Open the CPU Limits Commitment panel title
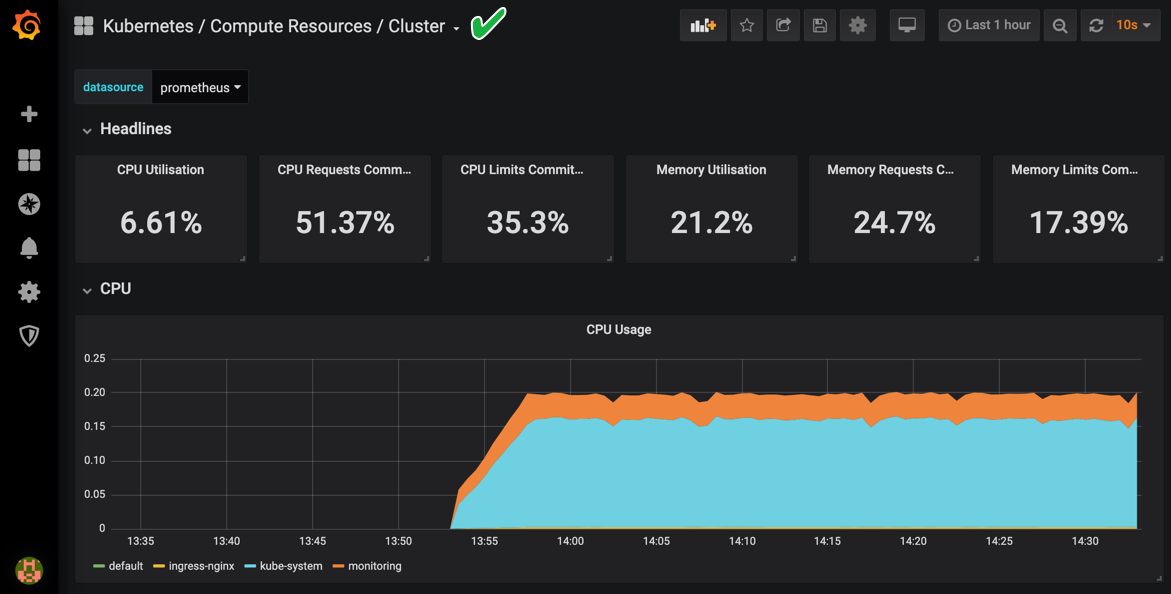Image resolution: width=1171 pixels, height=594 pixels. [x=522, y=170]
